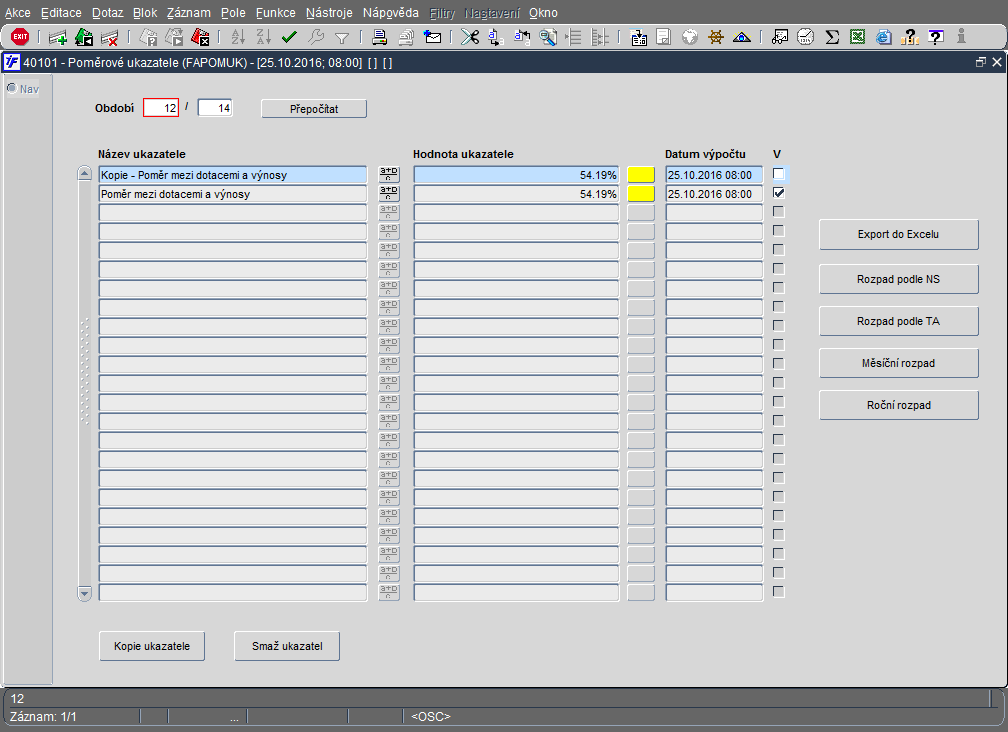
Task: Click the magnifier search document icon
Action: (548, 37)
